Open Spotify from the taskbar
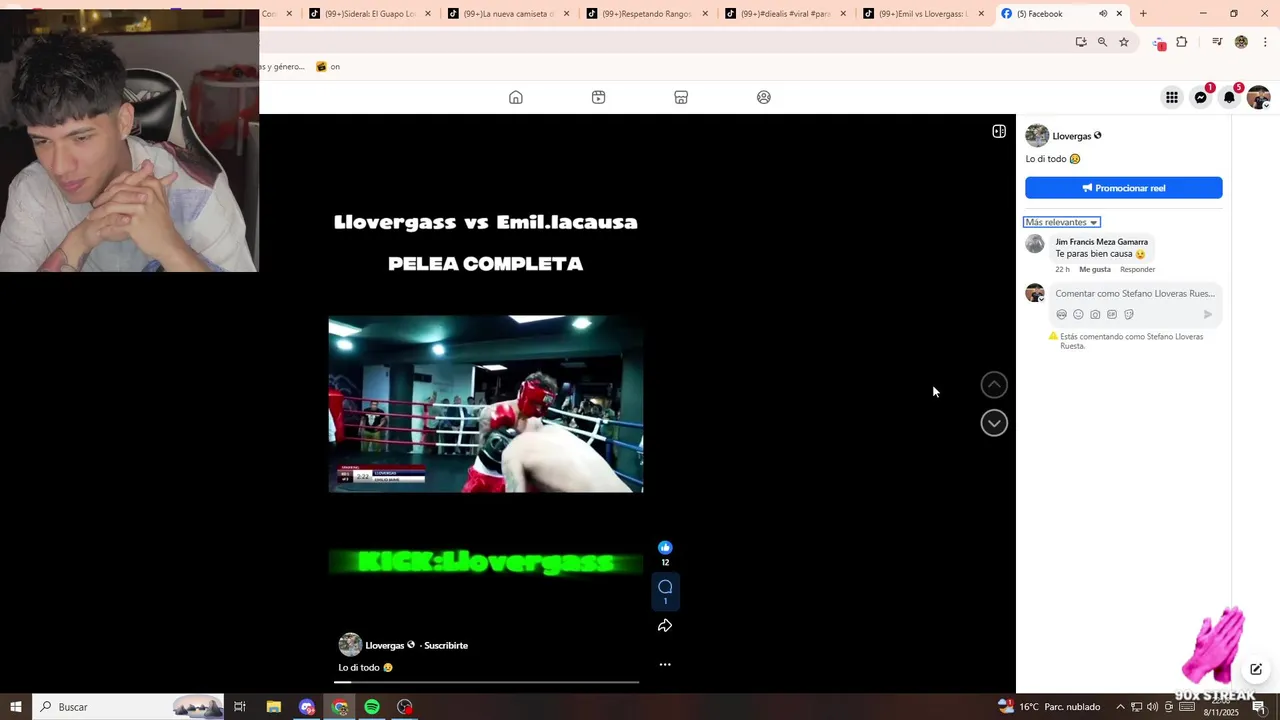This screenshot has height=720, width=1280. coord(372,707)
